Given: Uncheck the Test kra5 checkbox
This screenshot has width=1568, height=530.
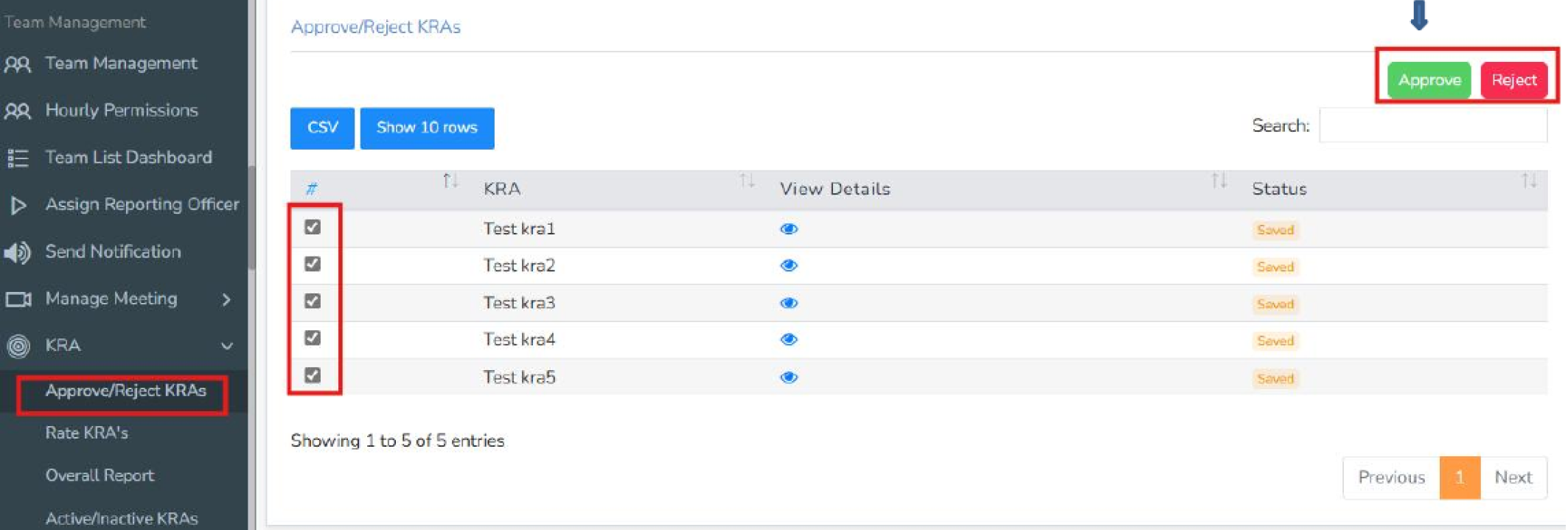Looking at the screenshot, I should tap(313, 375).
